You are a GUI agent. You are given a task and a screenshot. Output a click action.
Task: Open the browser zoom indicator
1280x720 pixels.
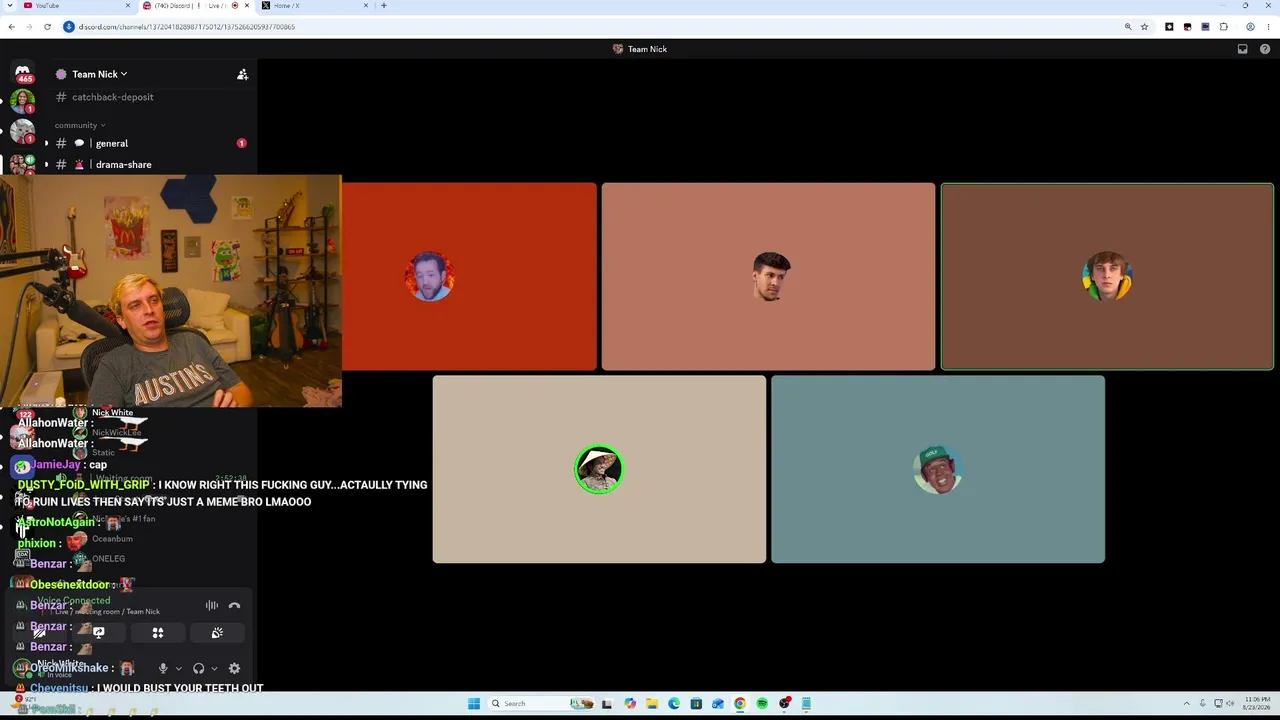pos(1128,27)
